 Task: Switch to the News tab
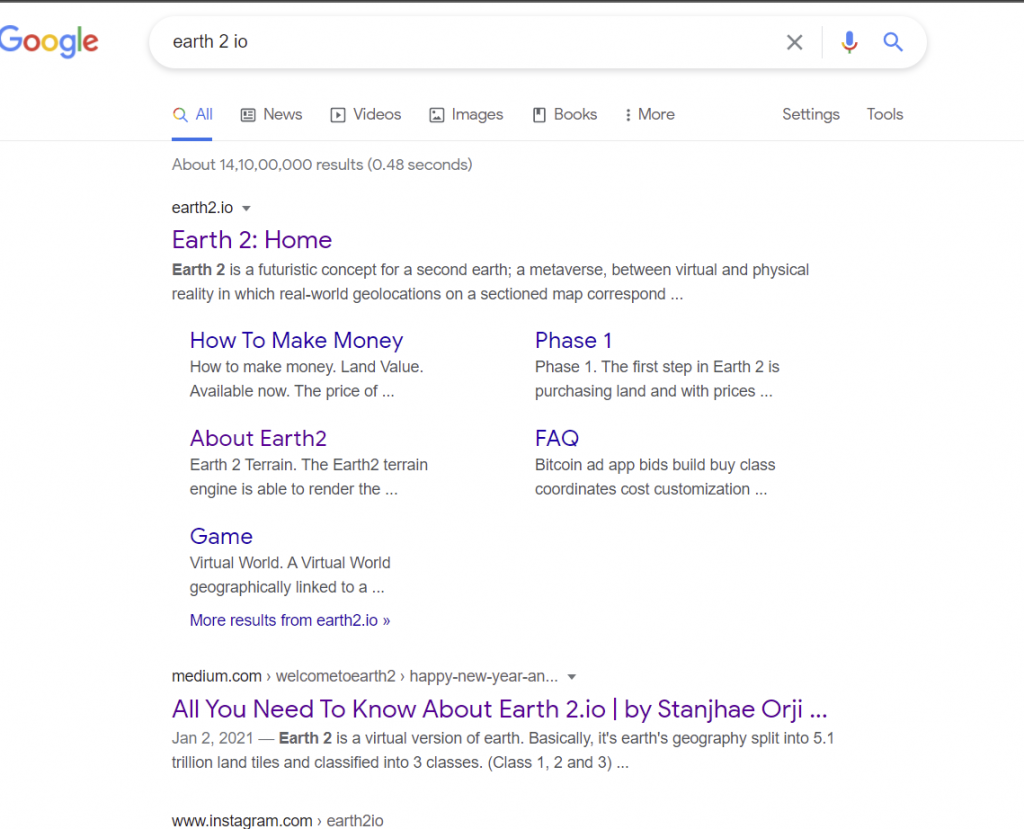(272, 114)
